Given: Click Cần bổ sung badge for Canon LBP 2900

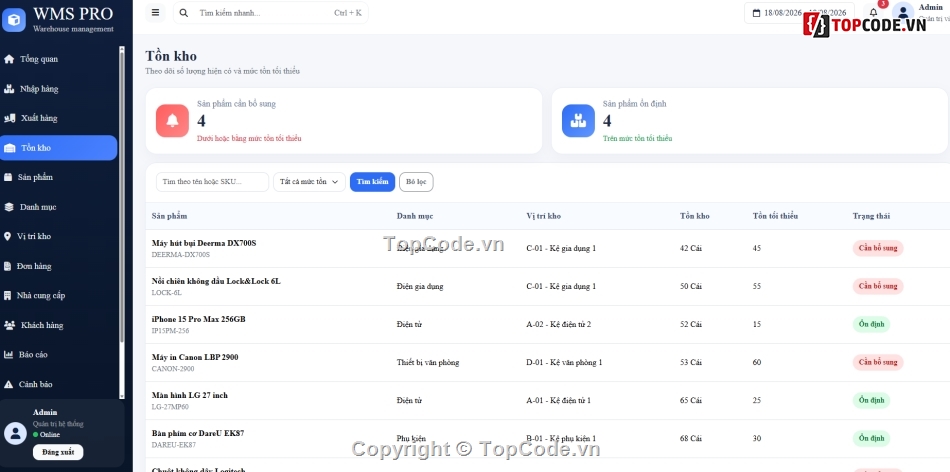Looking at the screenshot, I should tap(877, 362).
